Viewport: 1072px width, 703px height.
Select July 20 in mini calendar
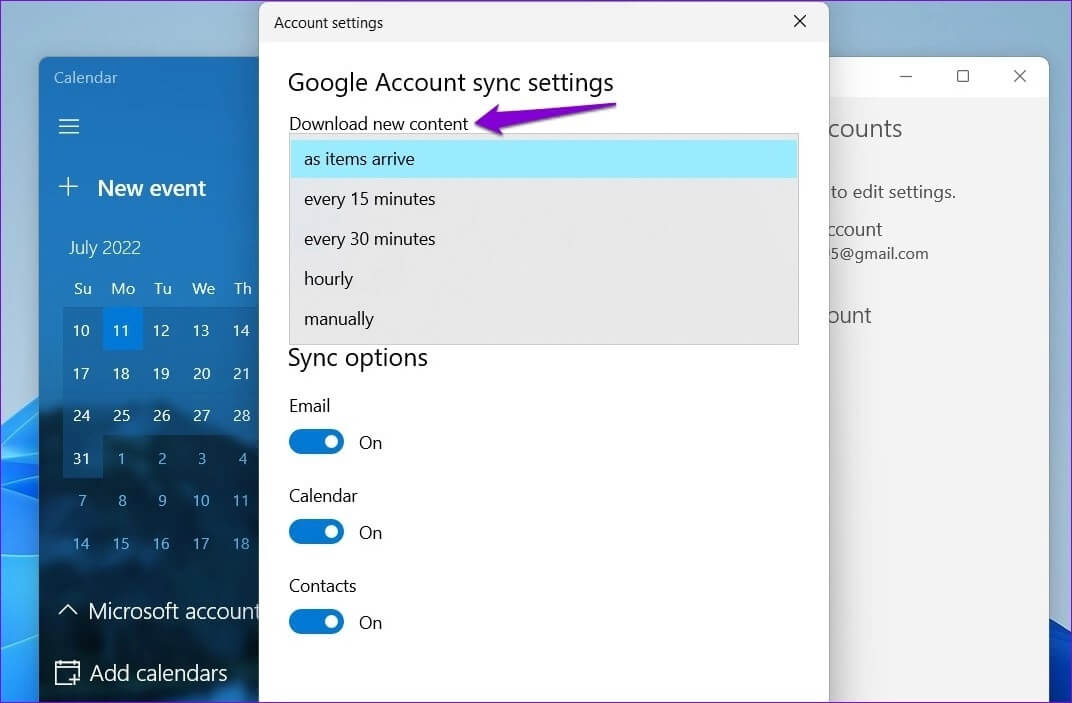point(201,373)
